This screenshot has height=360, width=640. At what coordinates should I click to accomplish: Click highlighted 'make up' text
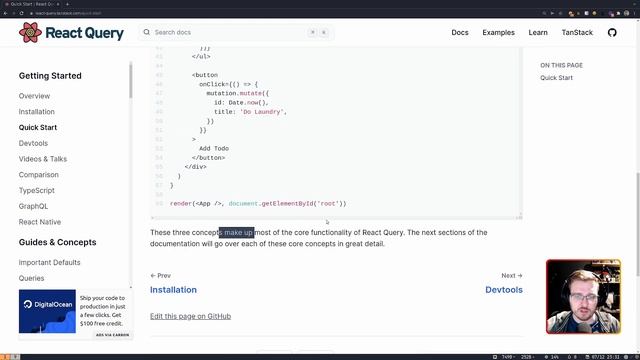coord(237,233)
